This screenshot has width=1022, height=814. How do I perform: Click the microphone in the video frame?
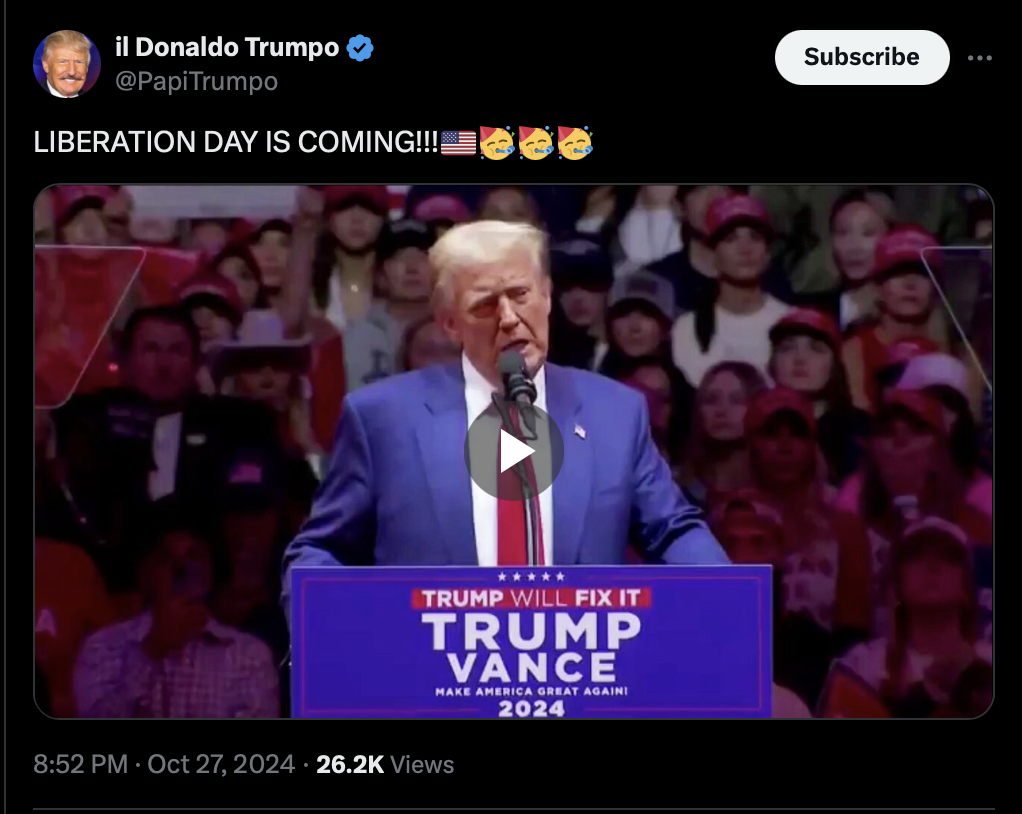pos(517,380)
